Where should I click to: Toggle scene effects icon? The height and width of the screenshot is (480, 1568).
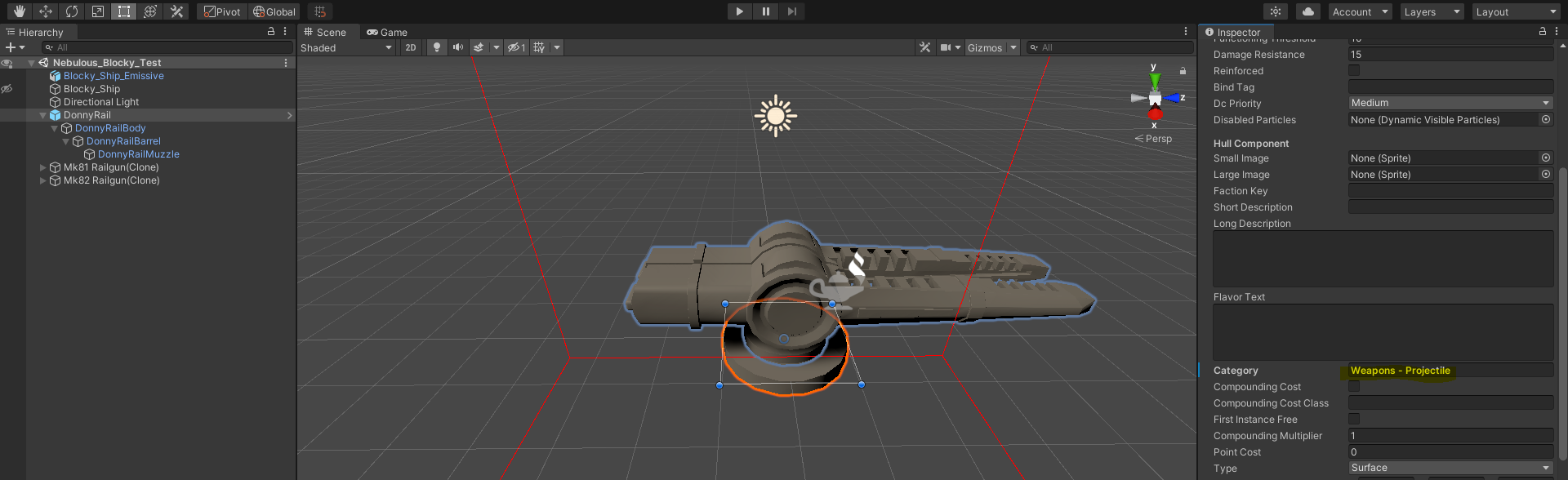click(479, 47)
